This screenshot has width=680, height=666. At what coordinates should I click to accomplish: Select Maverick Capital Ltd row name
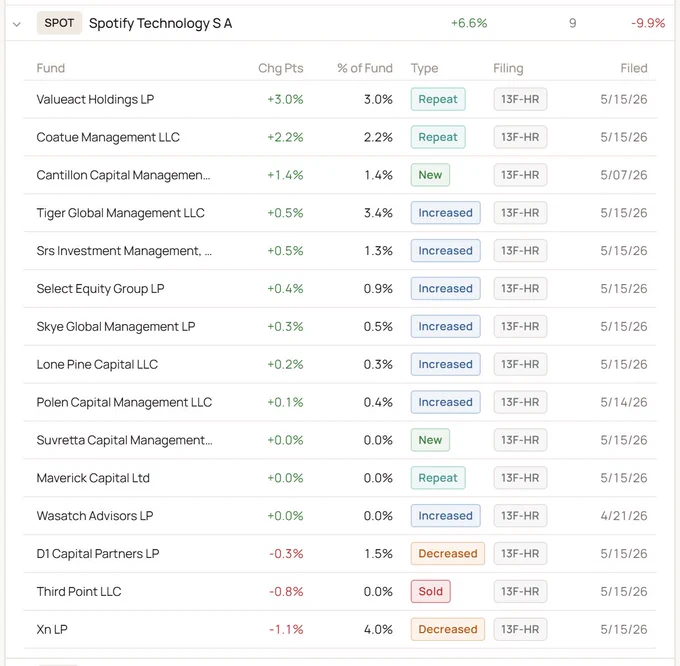pos(93,478)
